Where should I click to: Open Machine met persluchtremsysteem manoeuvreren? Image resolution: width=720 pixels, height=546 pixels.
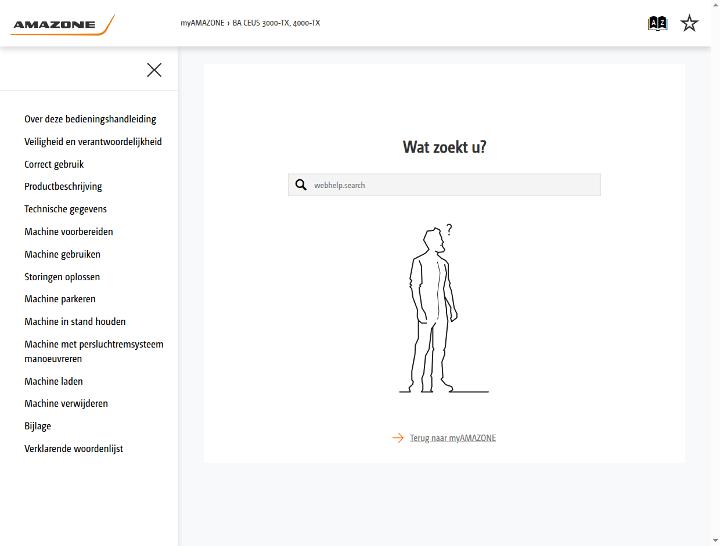[x=94, y=351]
